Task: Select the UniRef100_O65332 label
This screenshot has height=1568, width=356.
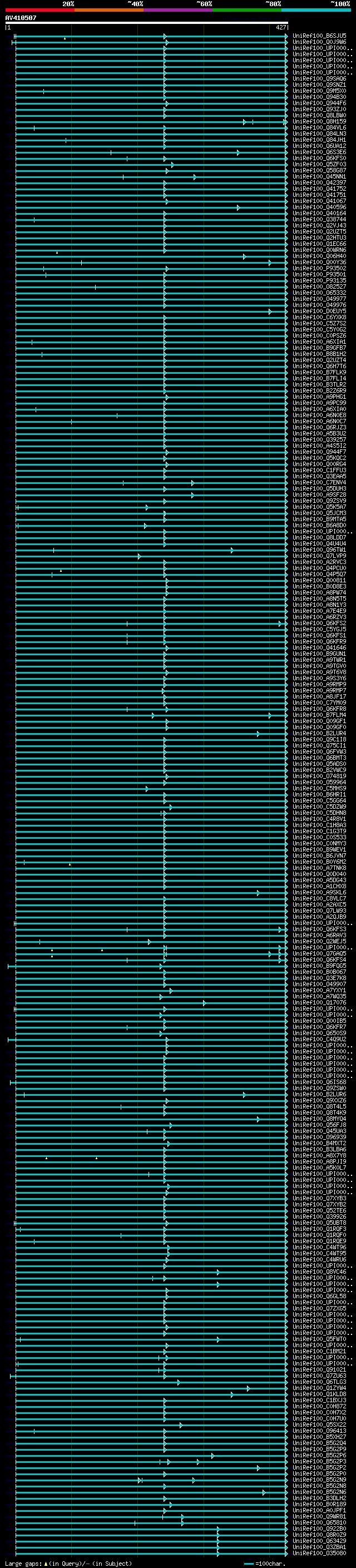Action: [319, 293]
